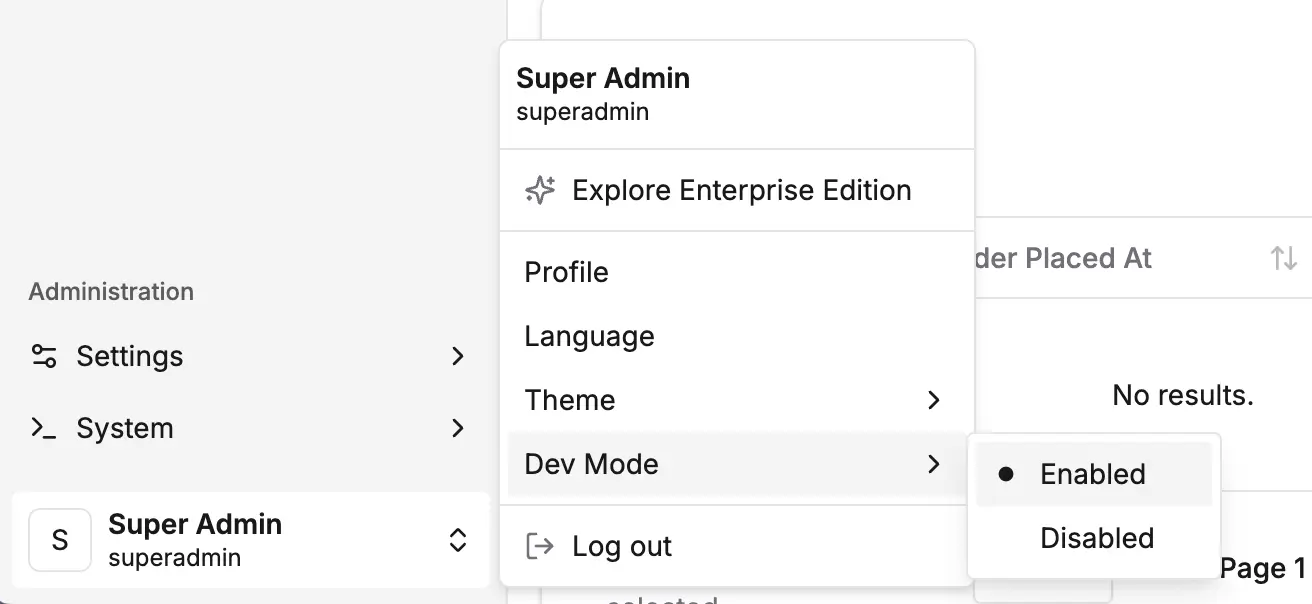Click the Super Admin name in the menu header
The height and width of the screenshot is (604, 1312).
(603, 78)
